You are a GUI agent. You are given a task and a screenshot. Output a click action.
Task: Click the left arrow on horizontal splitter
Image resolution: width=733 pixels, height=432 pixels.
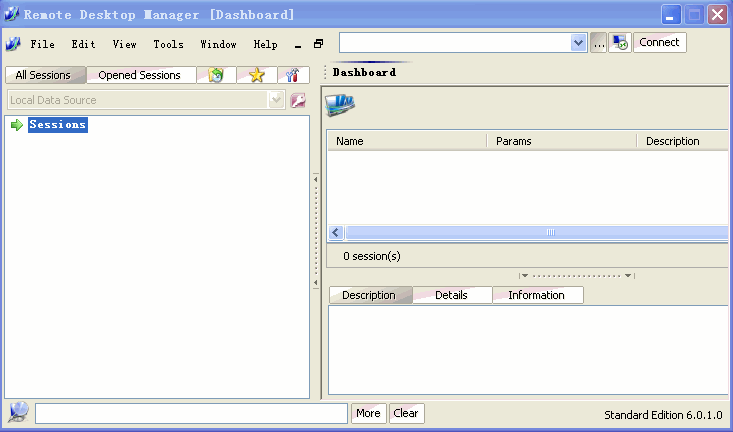[x=525, y=276]
